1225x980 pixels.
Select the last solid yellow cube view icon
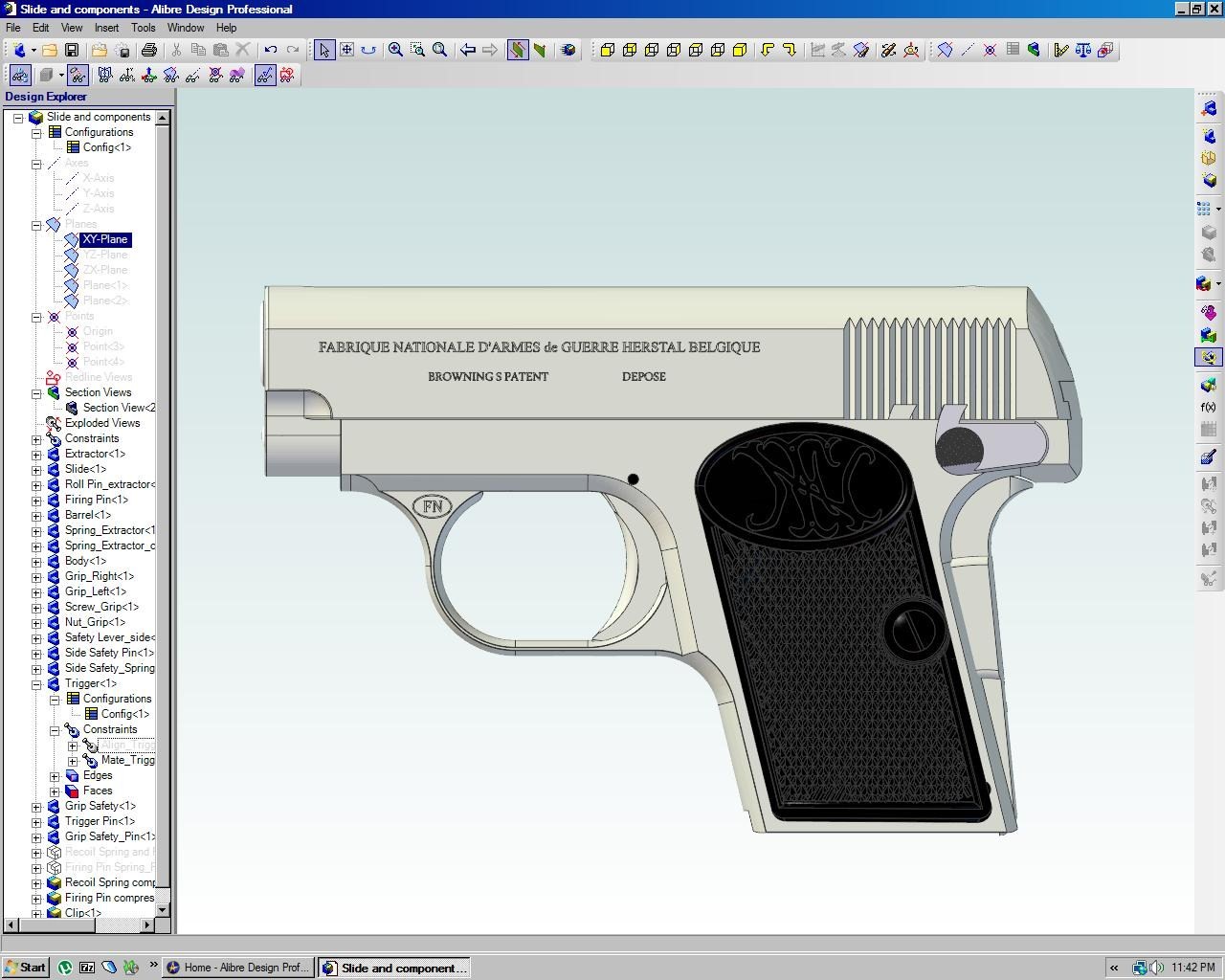(x=740, y=50)
